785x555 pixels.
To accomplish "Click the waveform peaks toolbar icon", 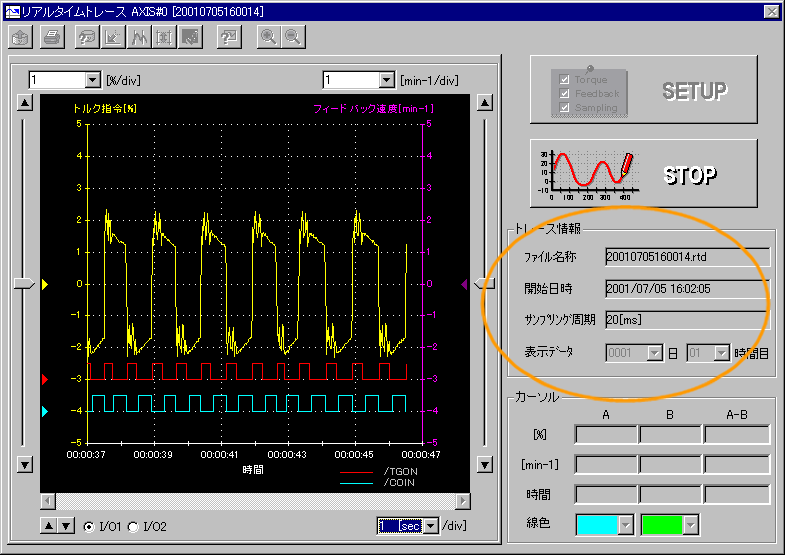I will pos(139,37).
